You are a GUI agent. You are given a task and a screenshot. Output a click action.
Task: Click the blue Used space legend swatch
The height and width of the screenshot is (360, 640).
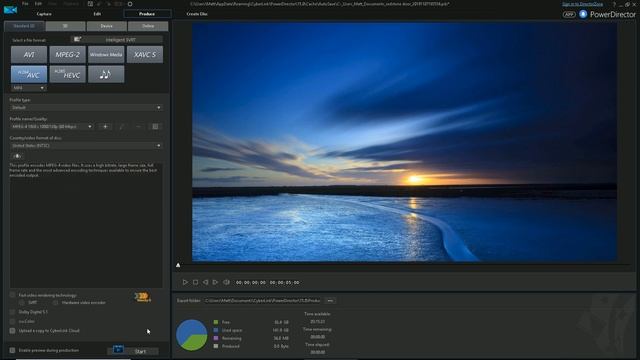(x=216, y=330)
